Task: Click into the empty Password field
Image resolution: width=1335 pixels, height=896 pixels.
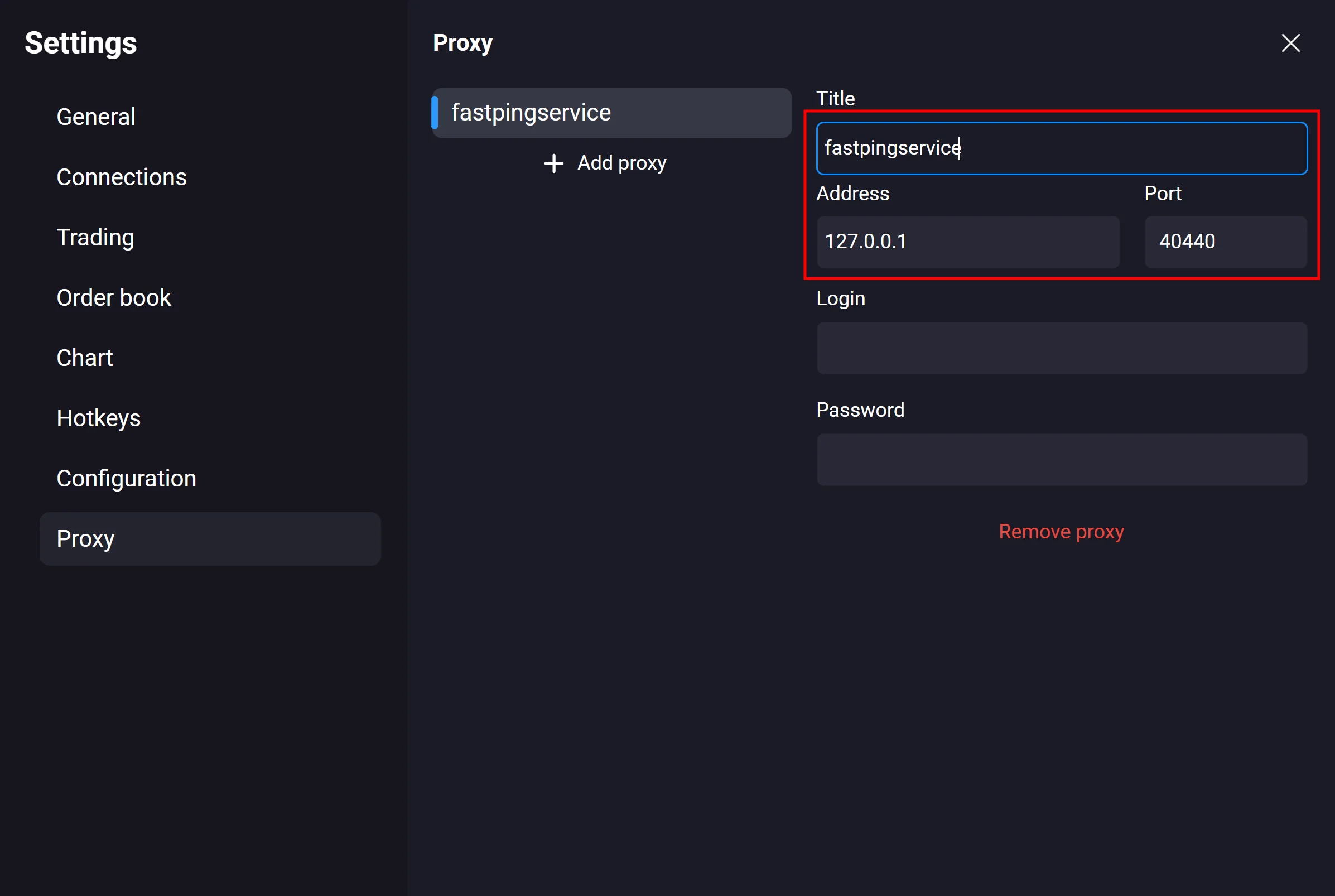Action: tap(1062, 460)
